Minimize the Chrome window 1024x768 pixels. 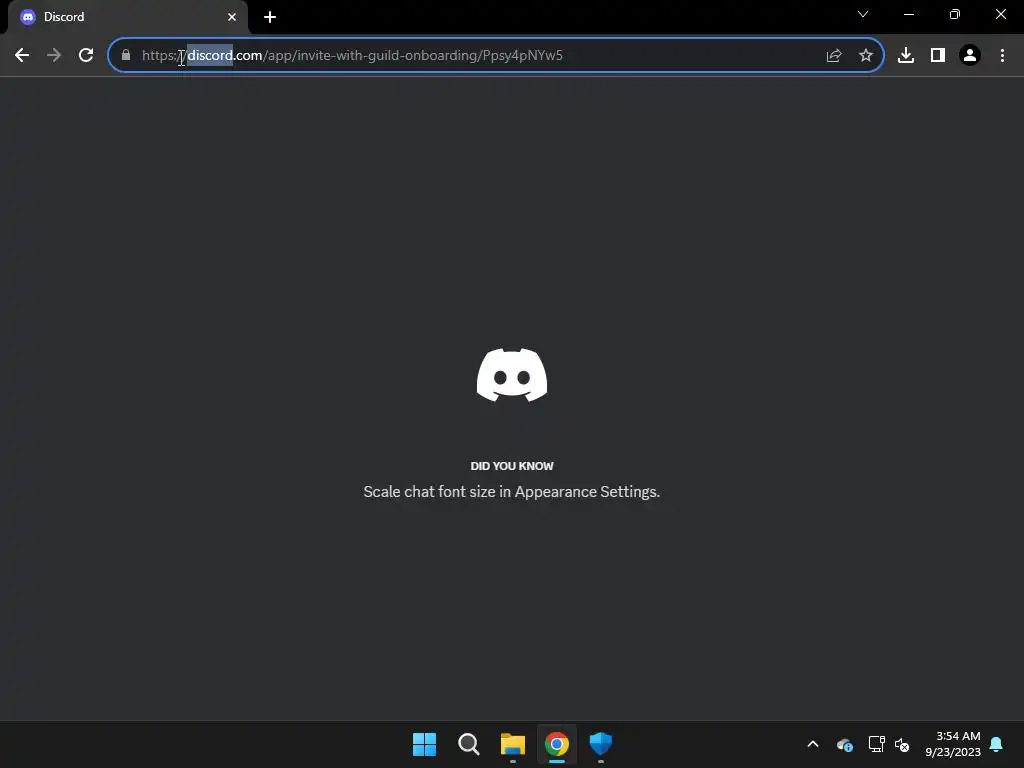pyautogui.click(x=908, y=14)
